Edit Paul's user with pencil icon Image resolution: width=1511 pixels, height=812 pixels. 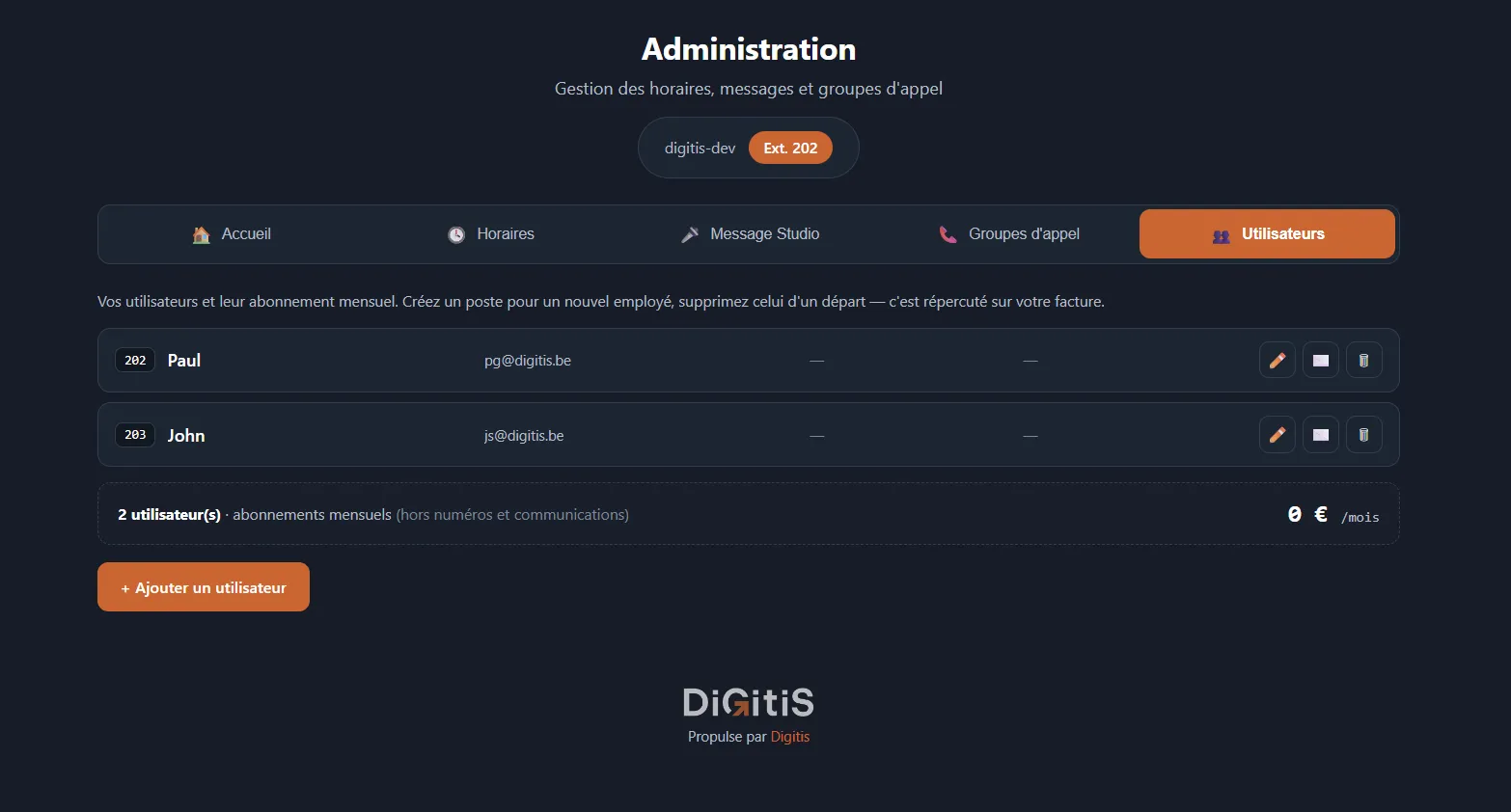(x=1277, y=361)
